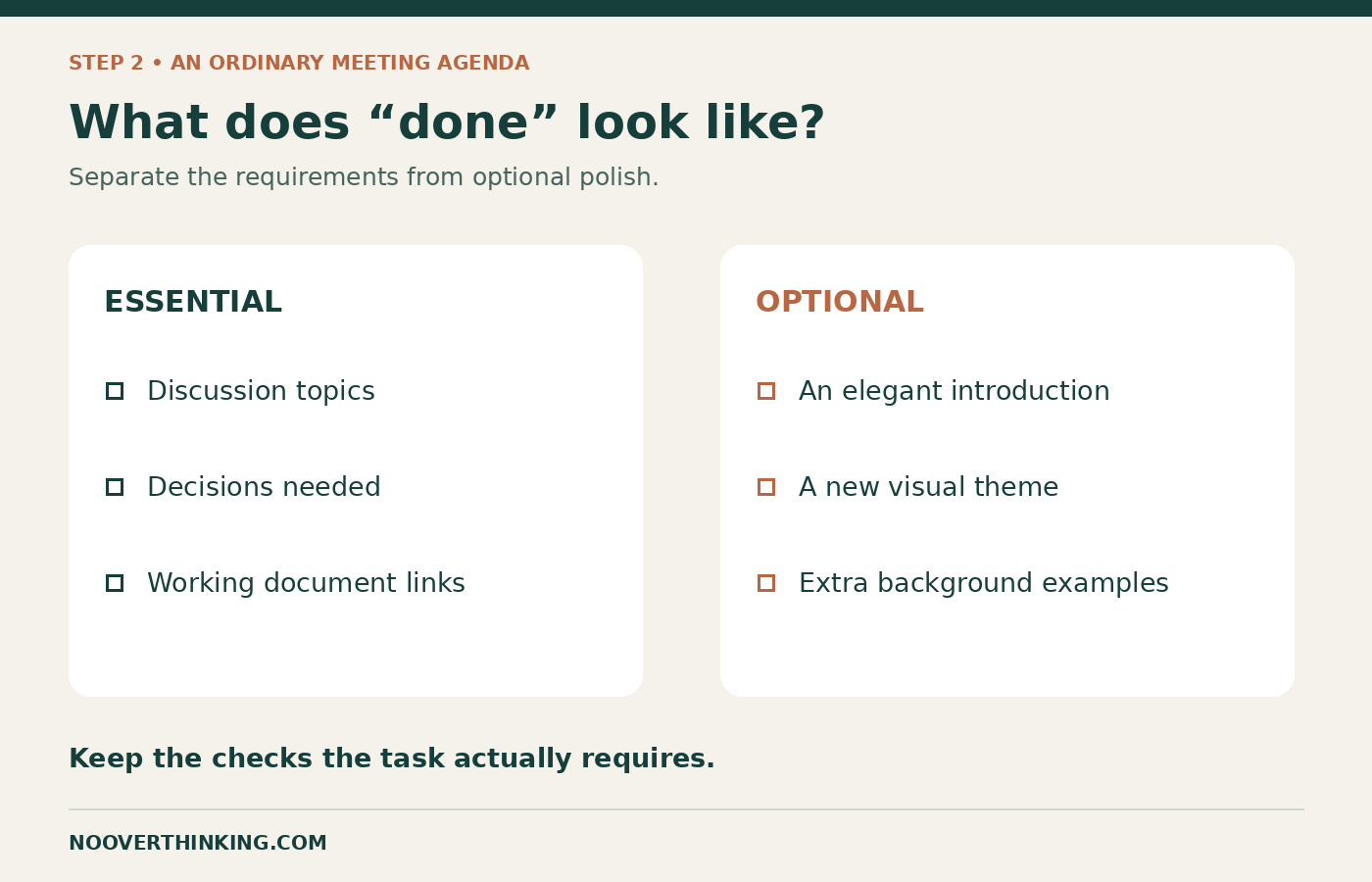1372x882 pixels.
Task: Click the Step 2 Ordinary Meeting Agenda label
Action: 299,64
